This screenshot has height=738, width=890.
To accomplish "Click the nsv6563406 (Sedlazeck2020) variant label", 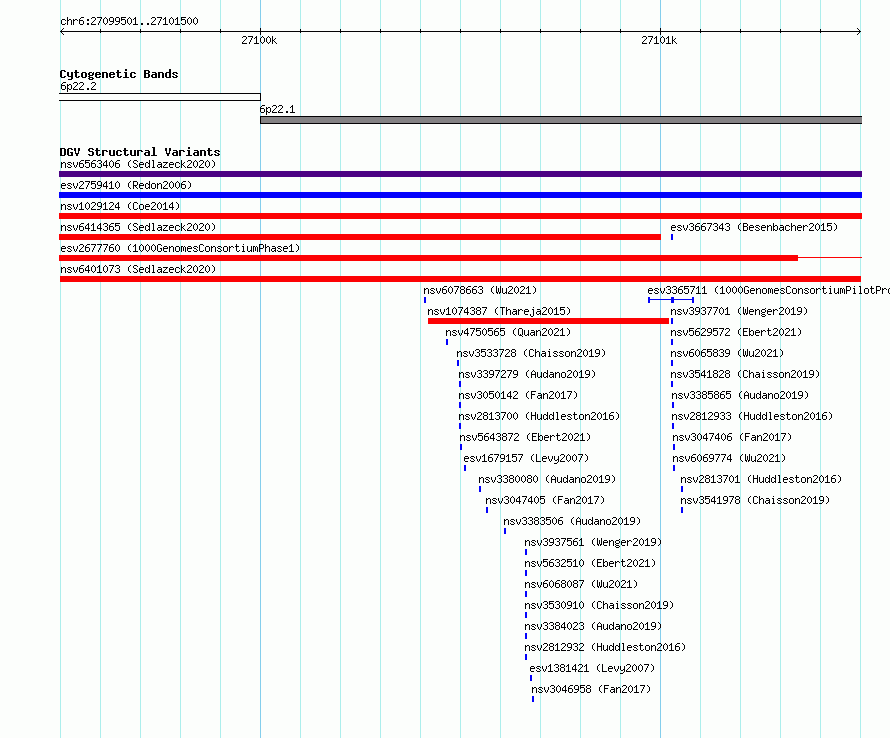I will pyautogui.click(x=138, y=164).
